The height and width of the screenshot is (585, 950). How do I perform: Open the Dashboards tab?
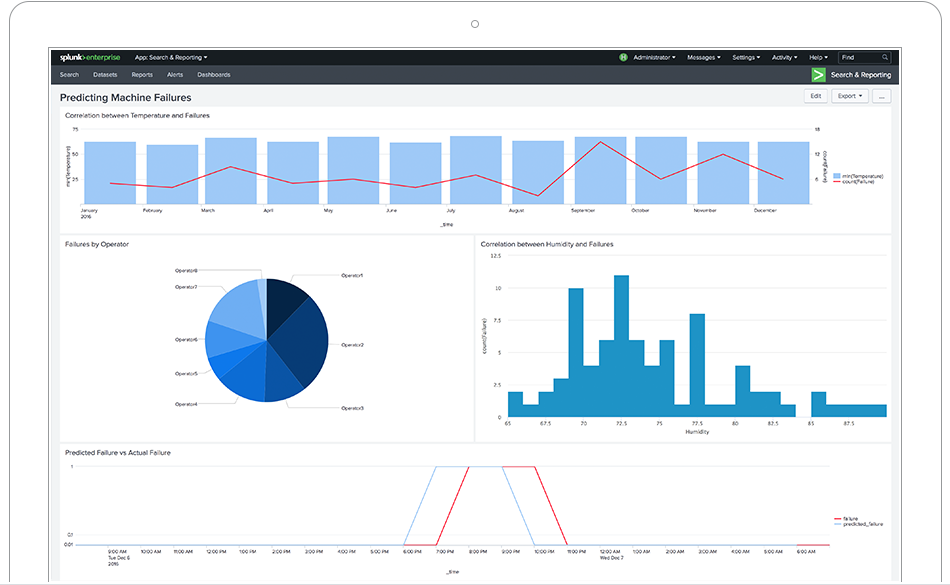point(213,74)
